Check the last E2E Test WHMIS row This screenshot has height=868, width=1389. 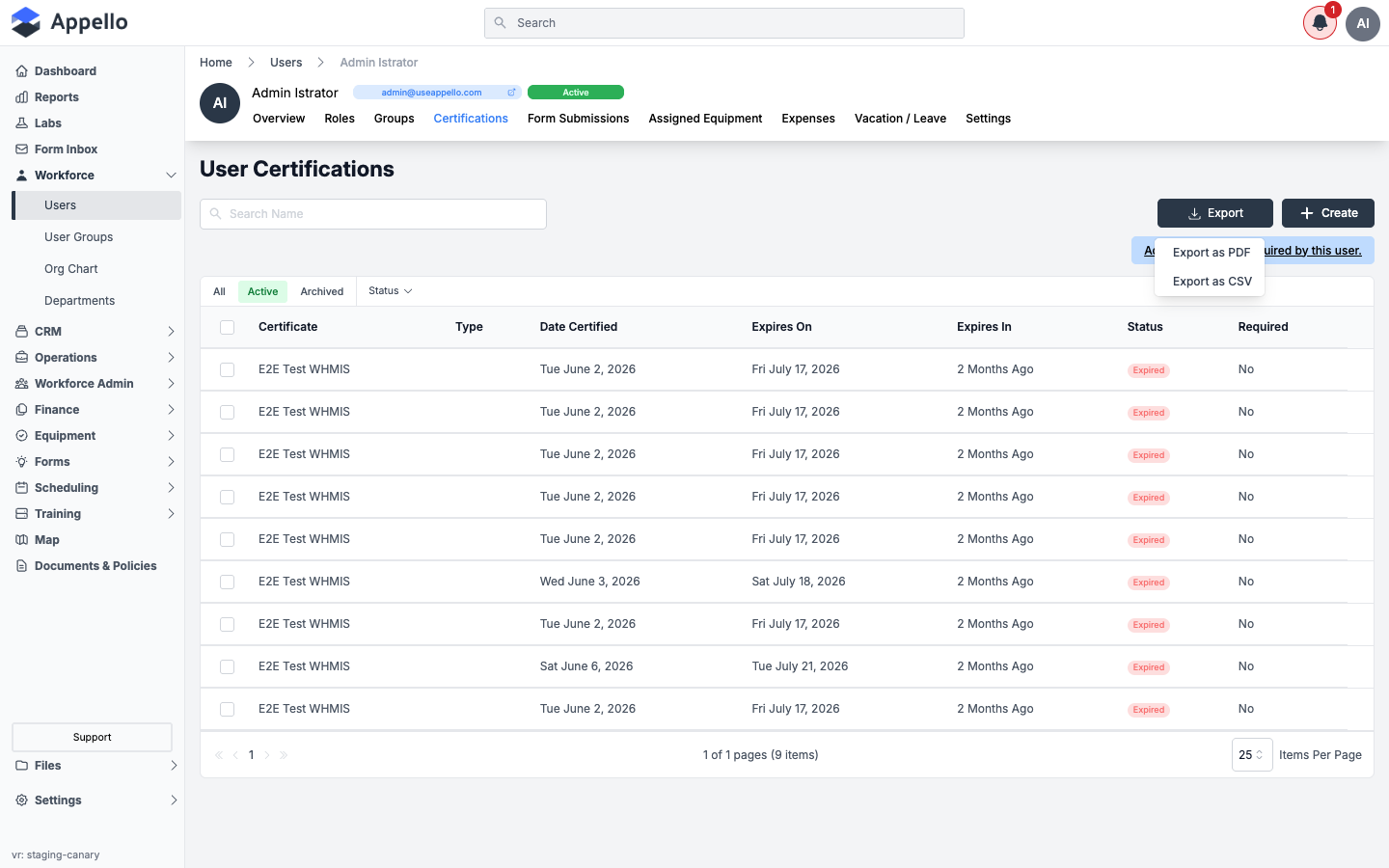point(228,709)
